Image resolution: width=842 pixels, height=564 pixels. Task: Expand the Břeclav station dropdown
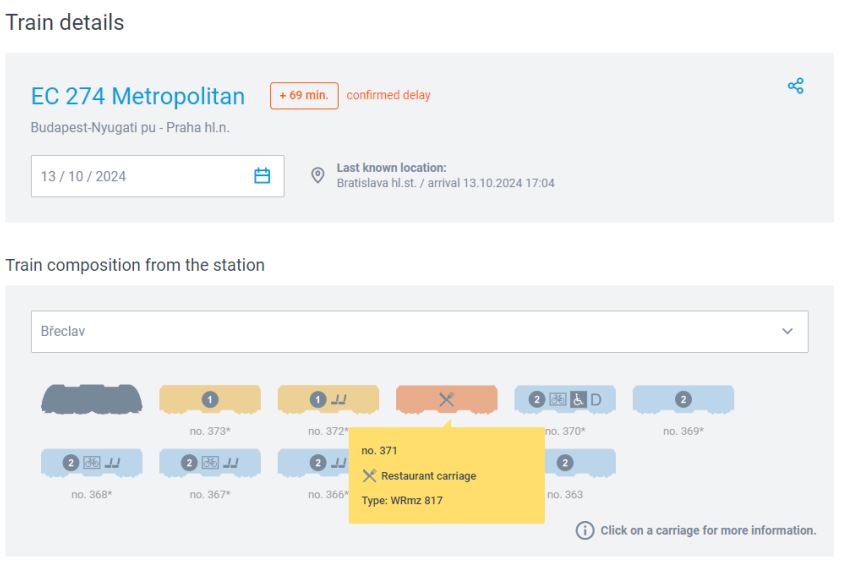(x=400, y=331)
